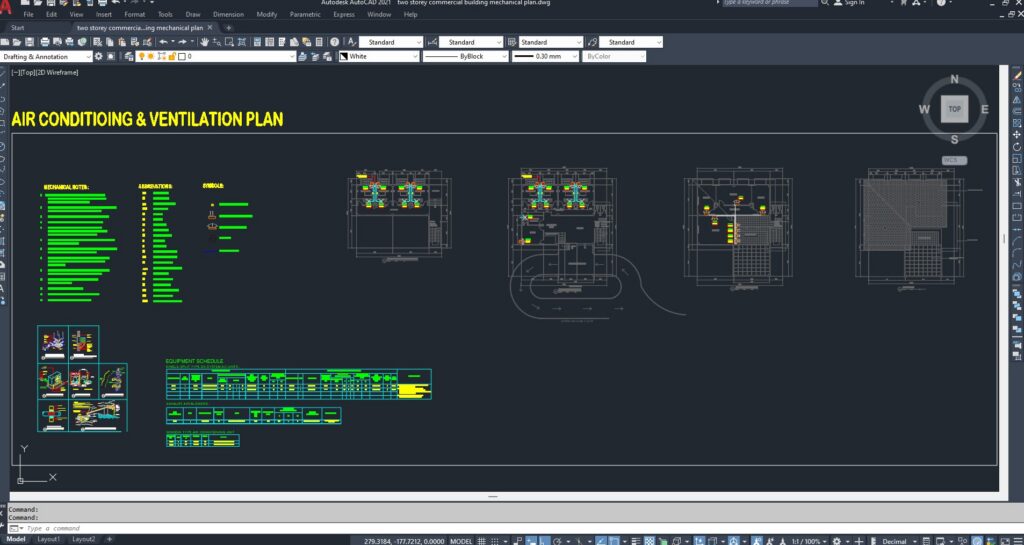Screen dimensions: 1024x545
Task: Switch to the Layout1 tab
Action: coord(48,540)
